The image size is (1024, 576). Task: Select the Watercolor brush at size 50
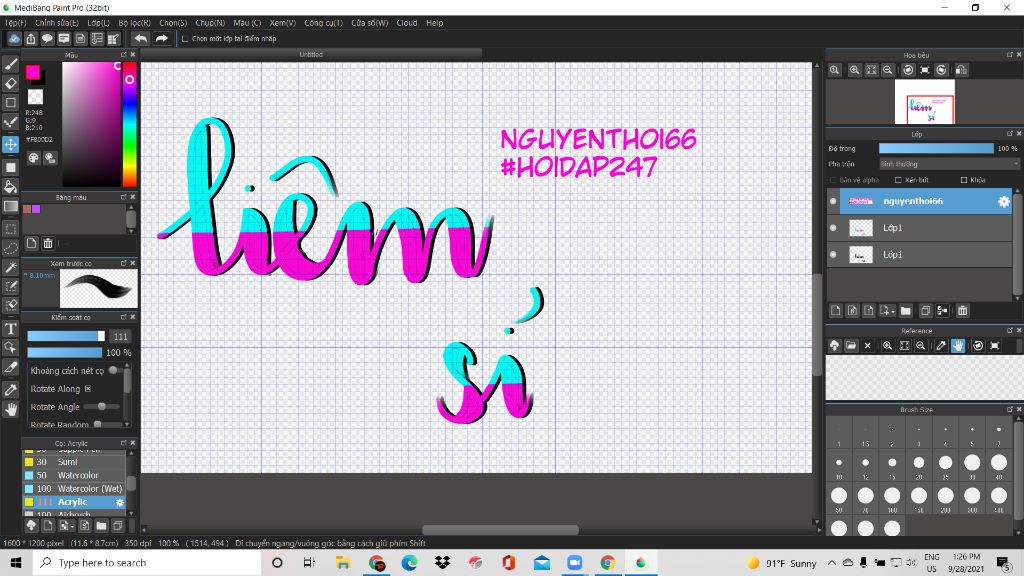[74, 475]
